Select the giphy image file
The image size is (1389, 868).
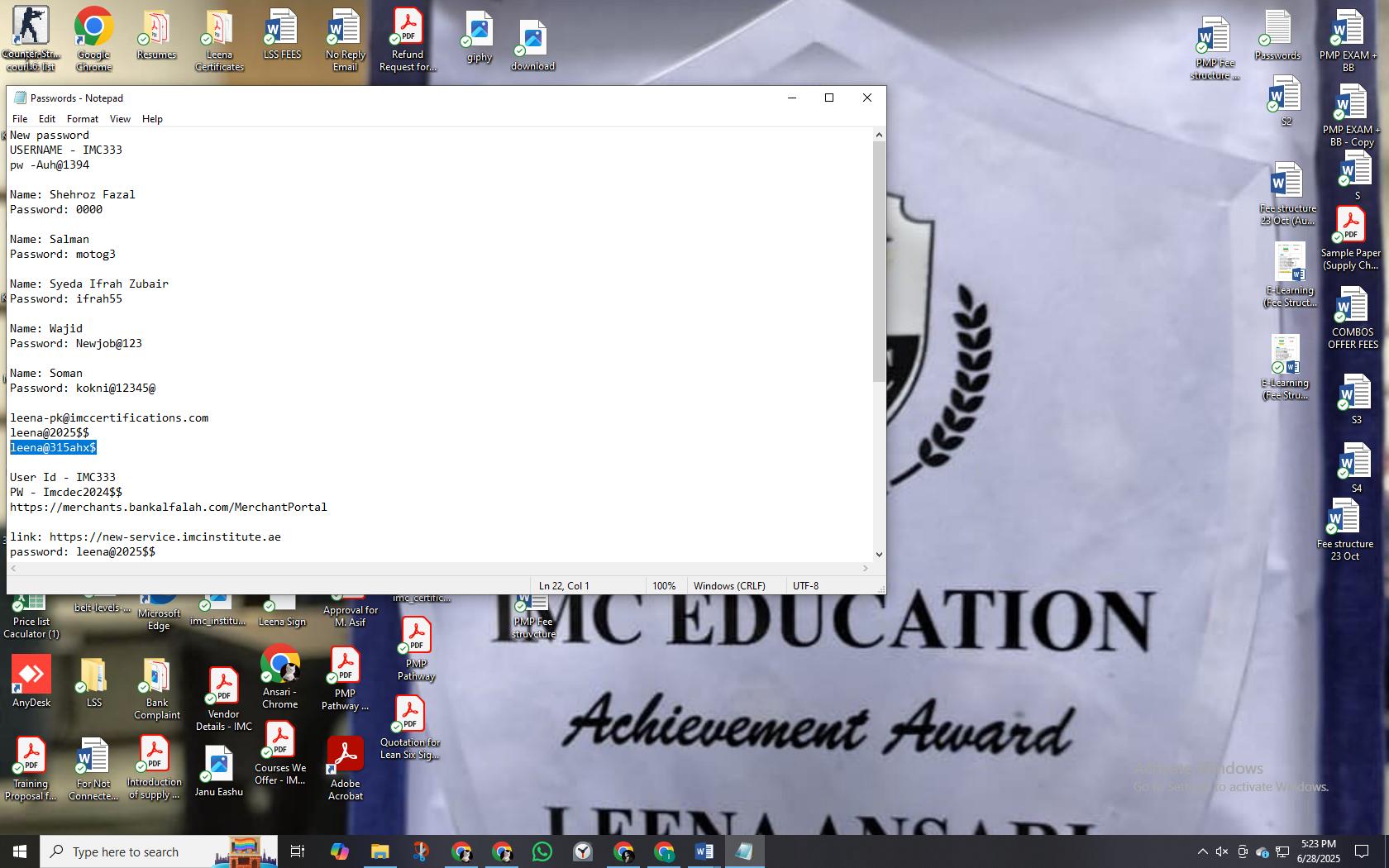(x=480, y=38)
